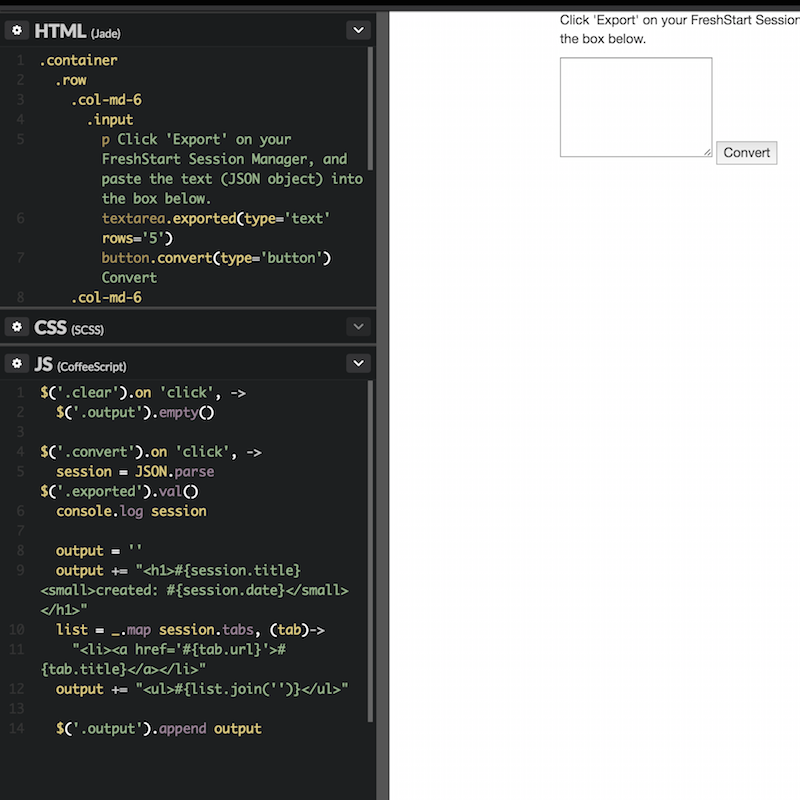Open the HTML editor settings gear

coord(17,31)
